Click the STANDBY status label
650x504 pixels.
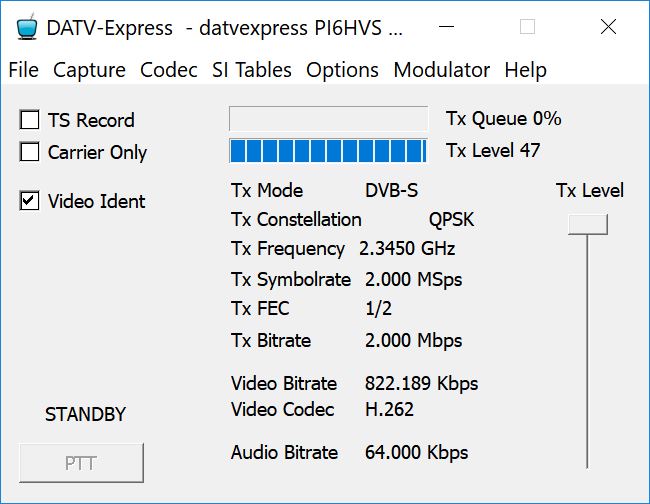point(85,414)
